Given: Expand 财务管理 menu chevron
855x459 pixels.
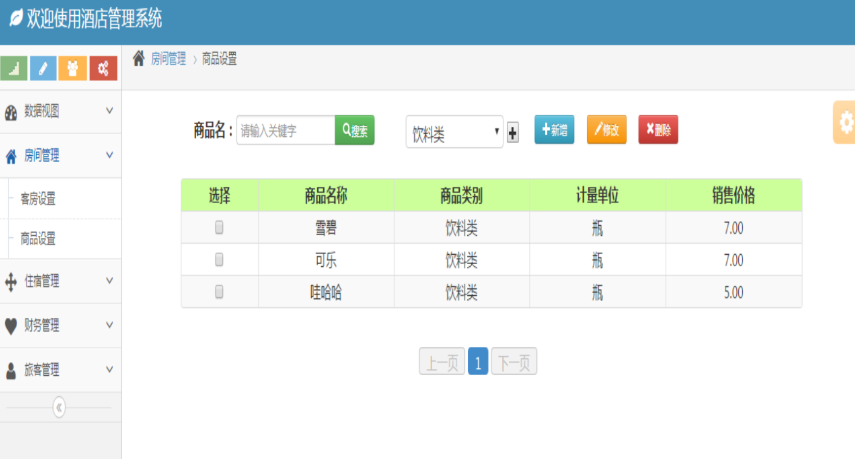Looking at the screenshot, I should tap(109, 325).
